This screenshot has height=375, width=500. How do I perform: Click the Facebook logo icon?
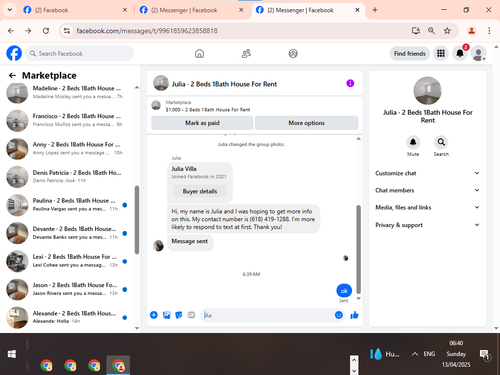point(14,53)
